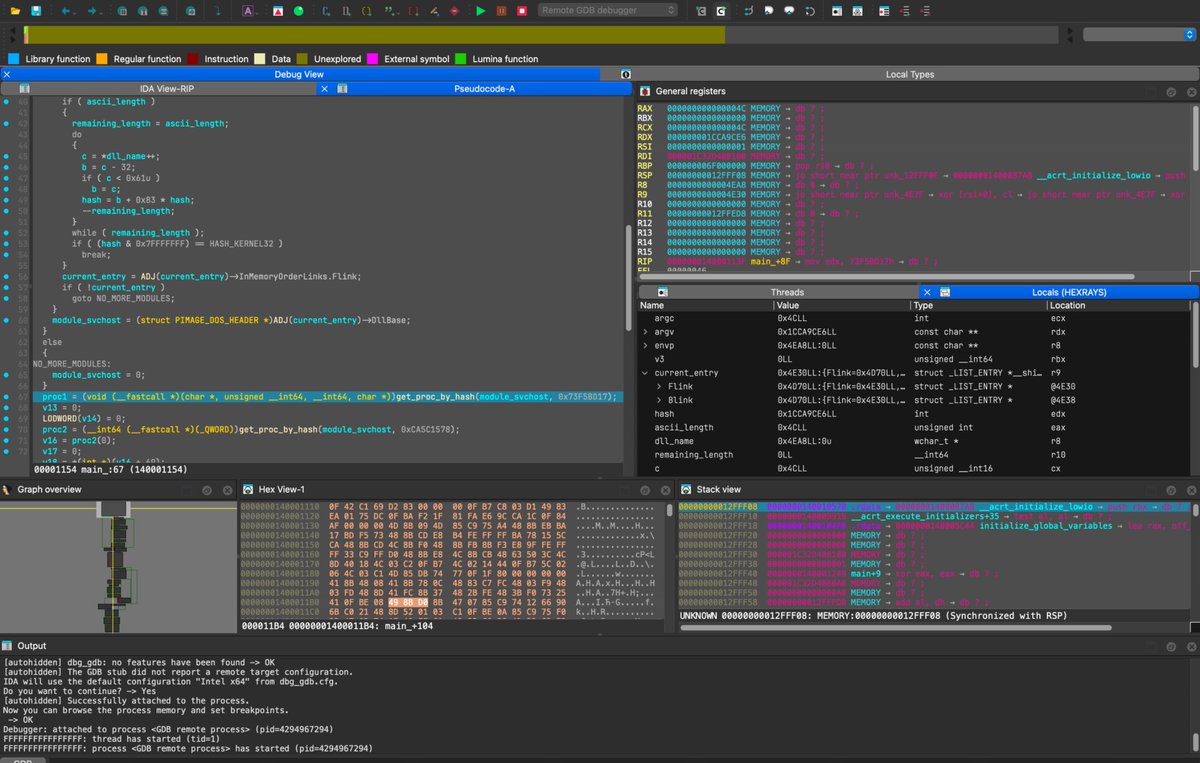Screen dimensions: 1200x763
Task: Click the External symbol magenta swatch
Action: click(374, 59)
